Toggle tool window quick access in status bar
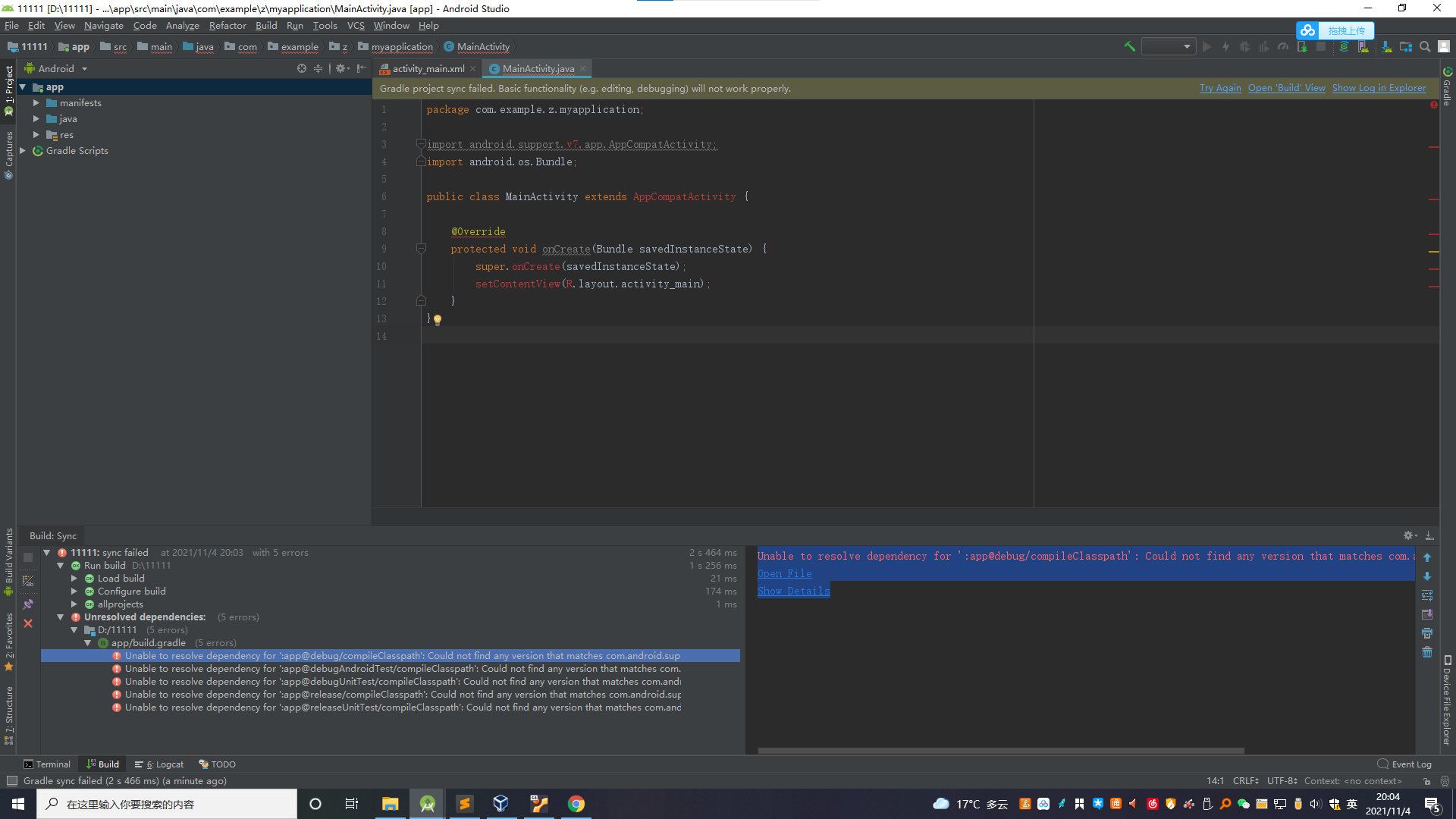The width and height of the screenshot is (1456, 819). (11, 781)
